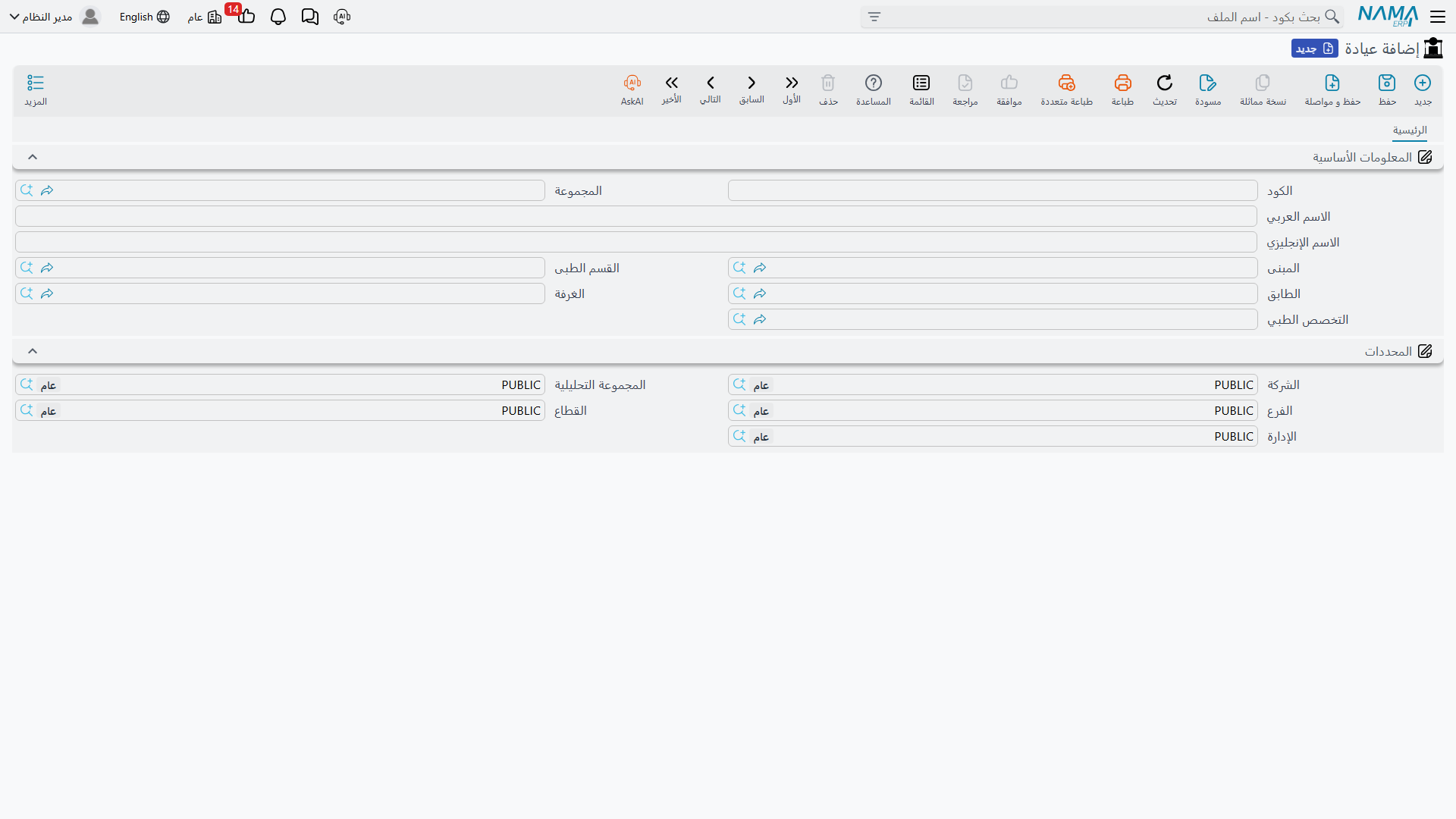Open مدير النظام user dropdown
Image resolution: width=1456 pixels, height=819 pixels.
tap(40, 17)
